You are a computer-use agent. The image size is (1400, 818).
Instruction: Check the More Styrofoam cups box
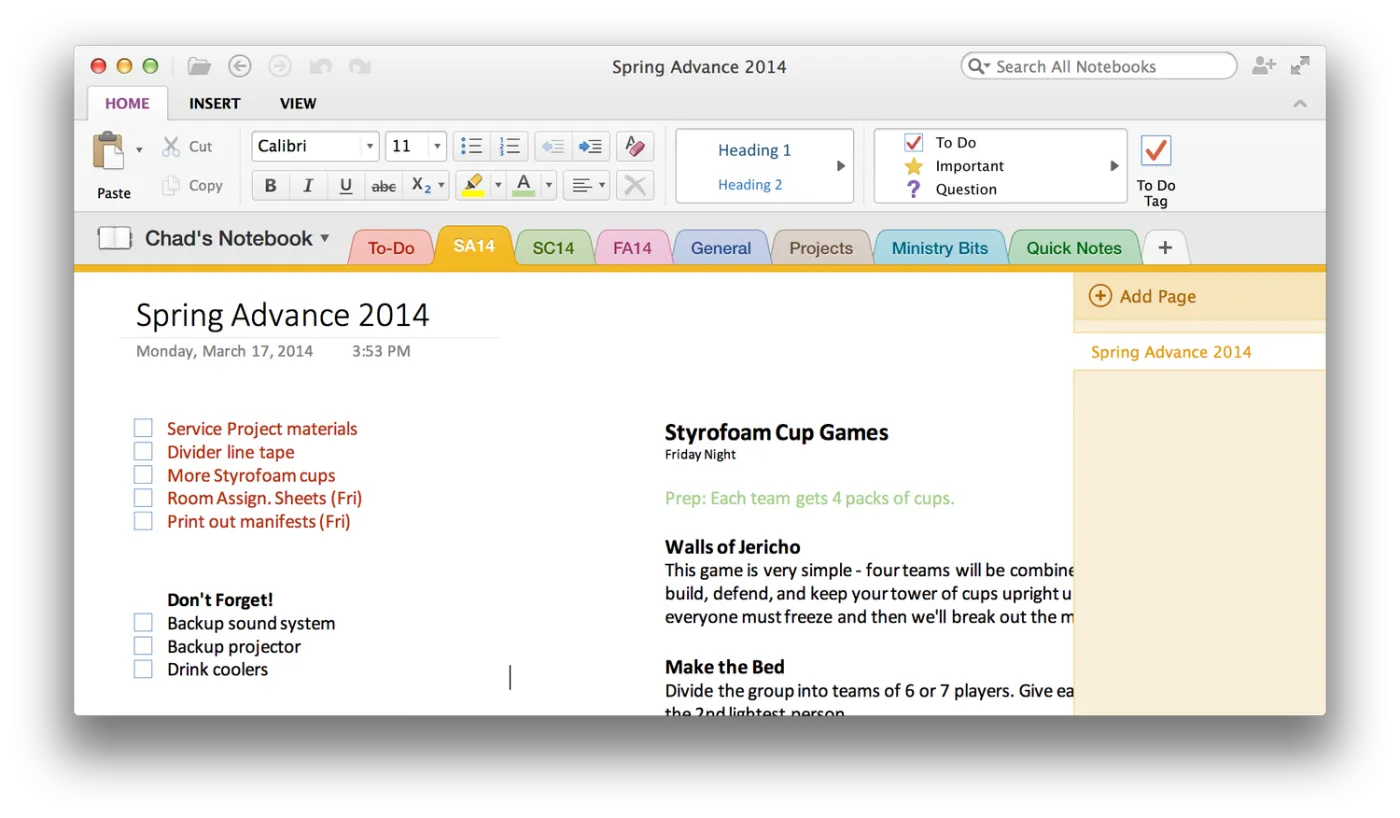143,475
